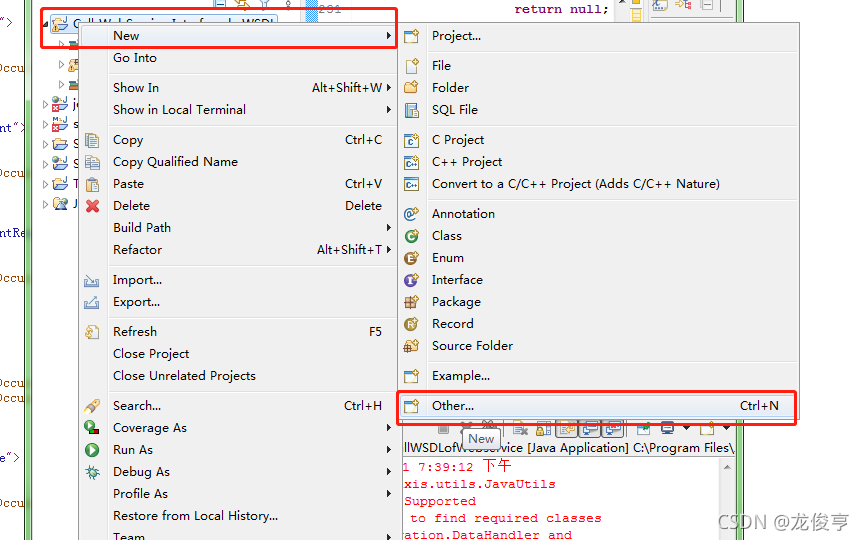Click the Copy icon in the context menu
Viewport: 864px width, 540px height.
tap(92, 141)
